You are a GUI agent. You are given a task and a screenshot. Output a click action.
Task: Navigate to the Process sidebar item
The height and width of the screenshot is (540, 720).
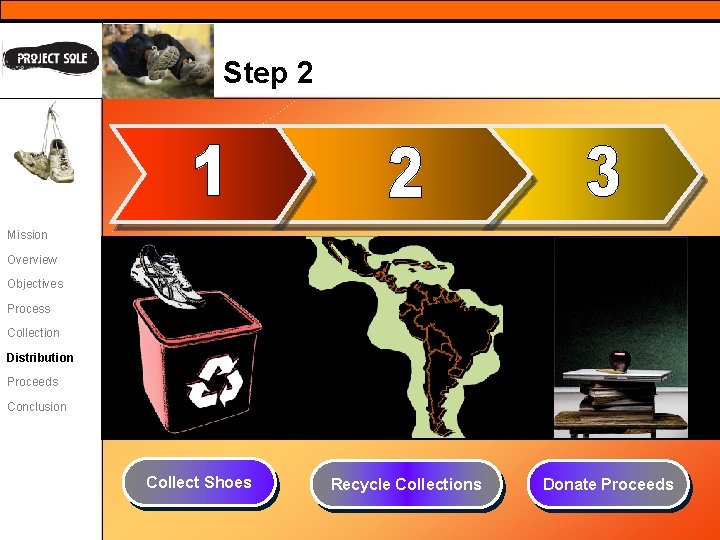coord(28,309)
